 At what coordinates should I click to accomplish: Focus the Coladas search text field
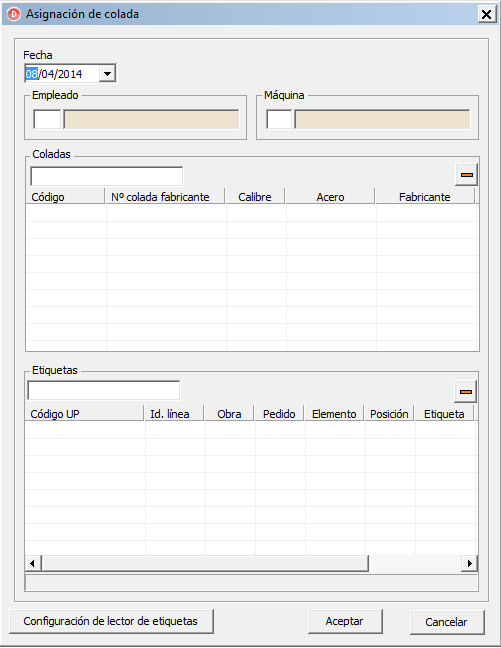(x=107, y=176)
